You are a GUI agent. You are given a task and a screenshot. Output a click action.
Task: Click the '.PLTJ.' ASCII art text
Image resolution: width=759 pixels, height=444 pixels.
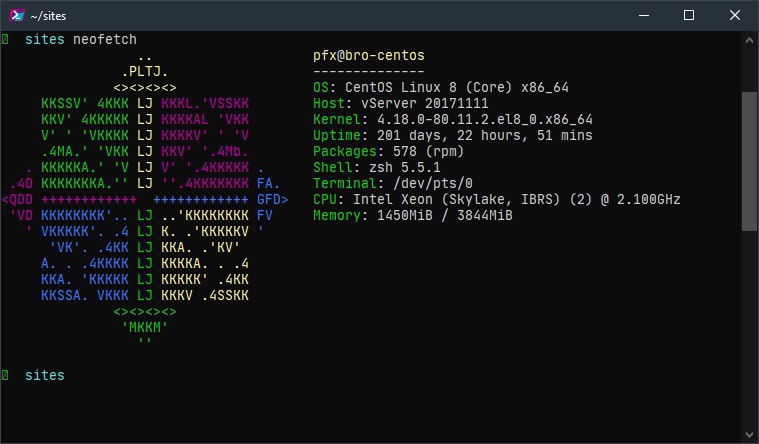point(145,72)
